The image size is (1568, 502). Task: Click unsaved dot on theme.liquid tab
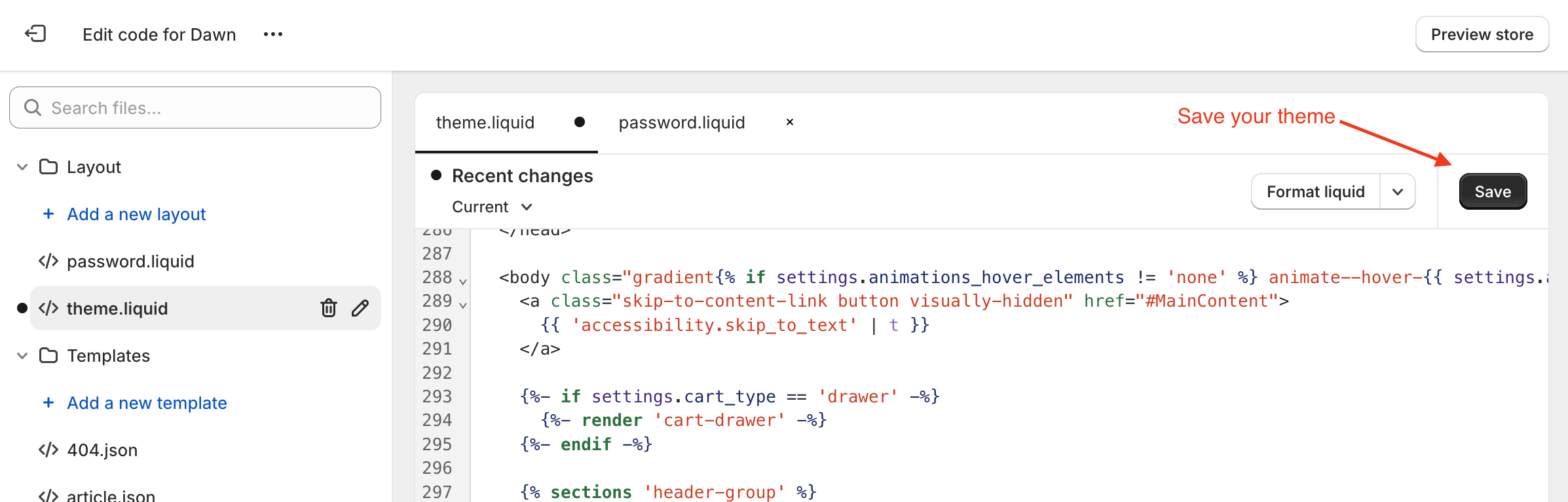(580, 122)
